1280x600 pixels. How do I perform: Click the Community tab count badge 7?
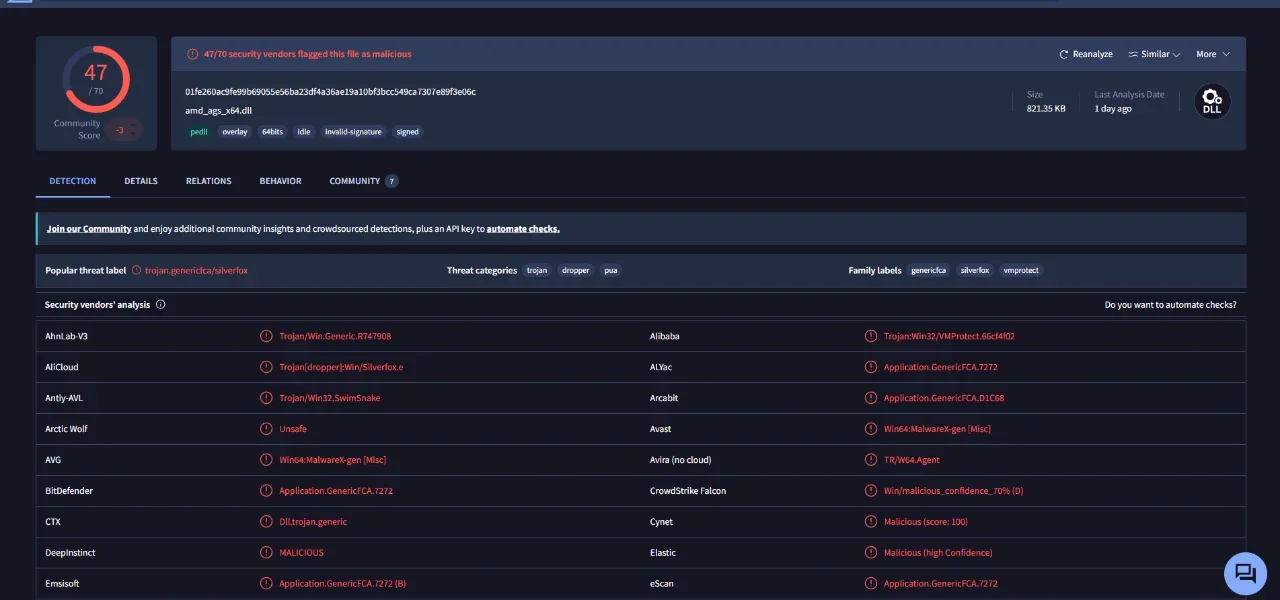point(392,181)
